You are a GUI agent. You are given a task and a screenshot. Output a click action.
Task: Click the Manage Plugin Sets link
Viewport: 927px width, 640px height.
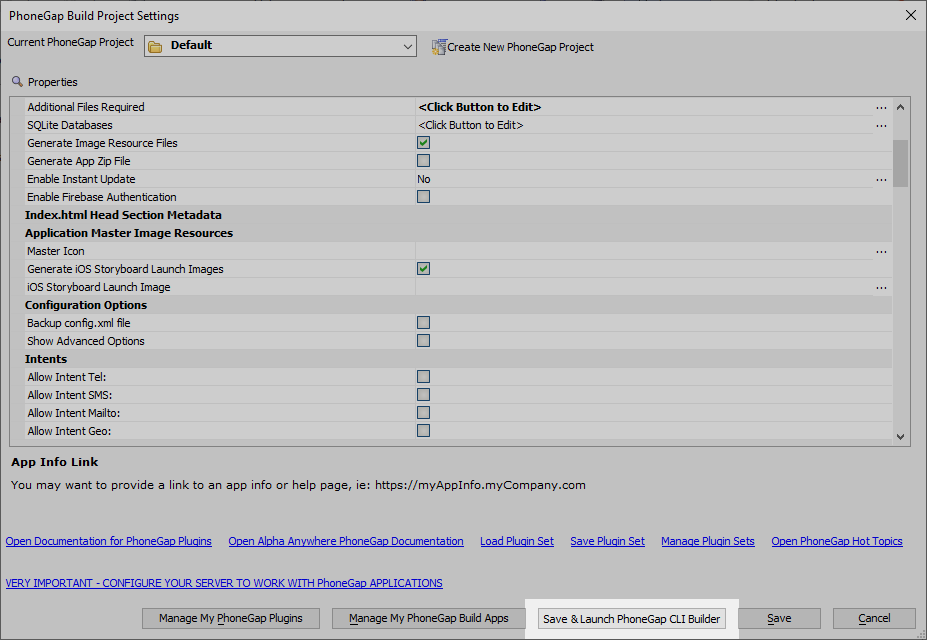[x=708, y=541]
